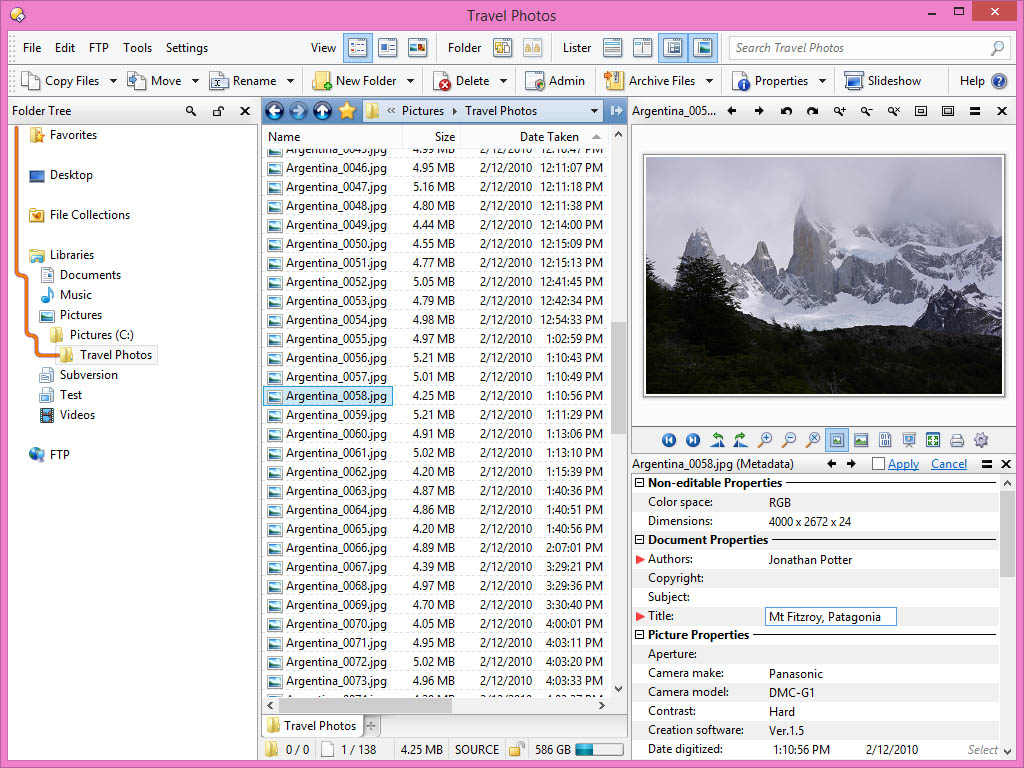Click the Apply link in metadata panel
Screen dimensions: 1024x768
tap(903, 464)
